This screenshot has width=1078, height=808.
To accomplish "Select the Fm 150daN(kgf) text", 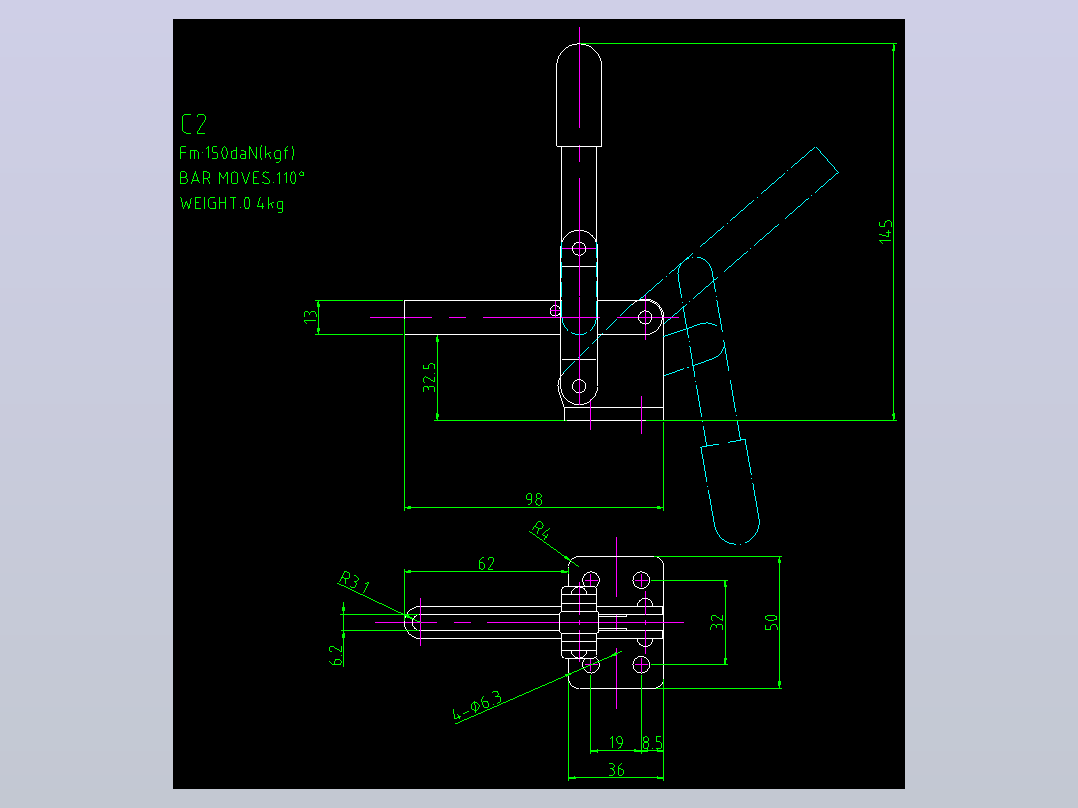I will [x=237, y=153].
